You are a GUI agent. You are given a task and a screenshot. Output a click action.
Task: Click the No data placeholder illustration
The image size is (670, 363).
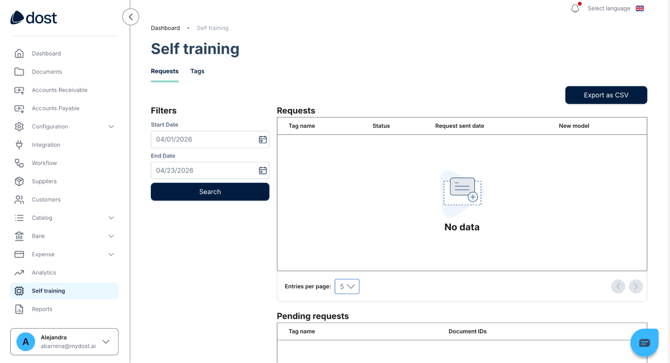click(x=461, y=194)
